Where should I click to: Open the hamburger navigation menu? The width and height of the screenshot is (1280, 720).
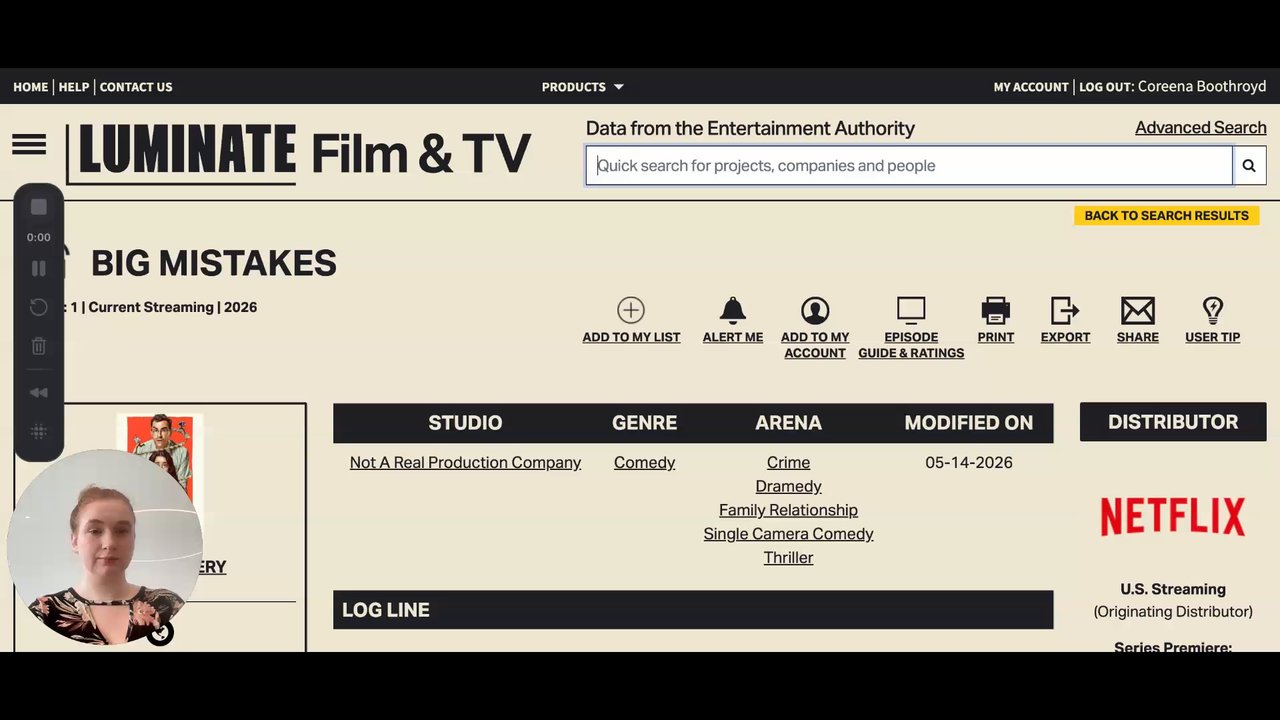(x=29, y=145)
